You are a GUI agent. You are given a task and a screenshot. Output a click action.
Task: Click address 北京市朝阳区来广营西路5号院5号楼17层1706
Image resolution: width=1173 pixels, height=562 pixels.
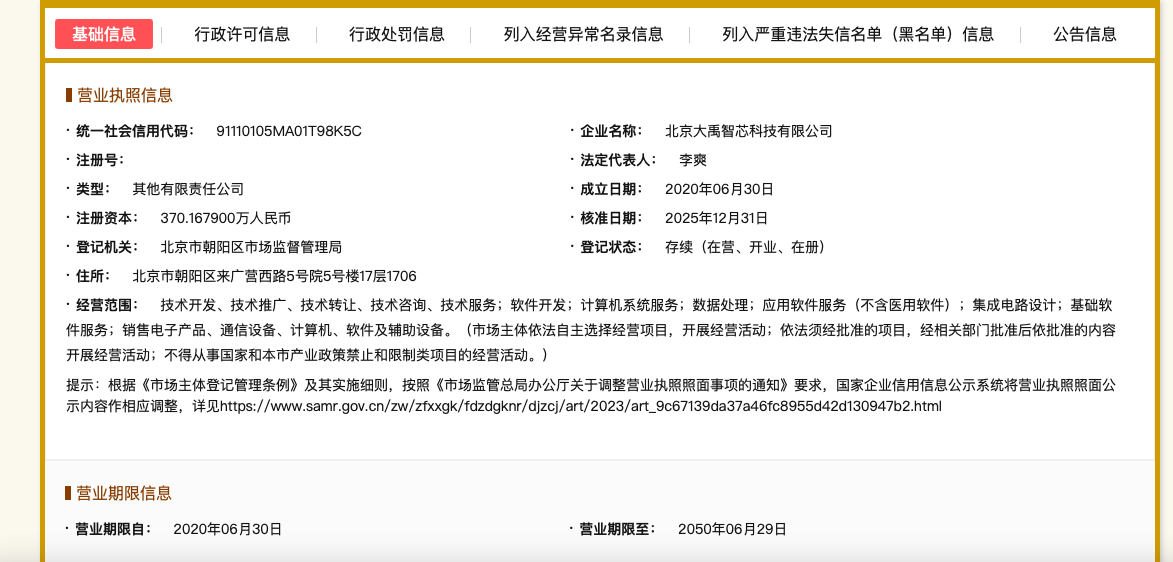click(274, 276)
